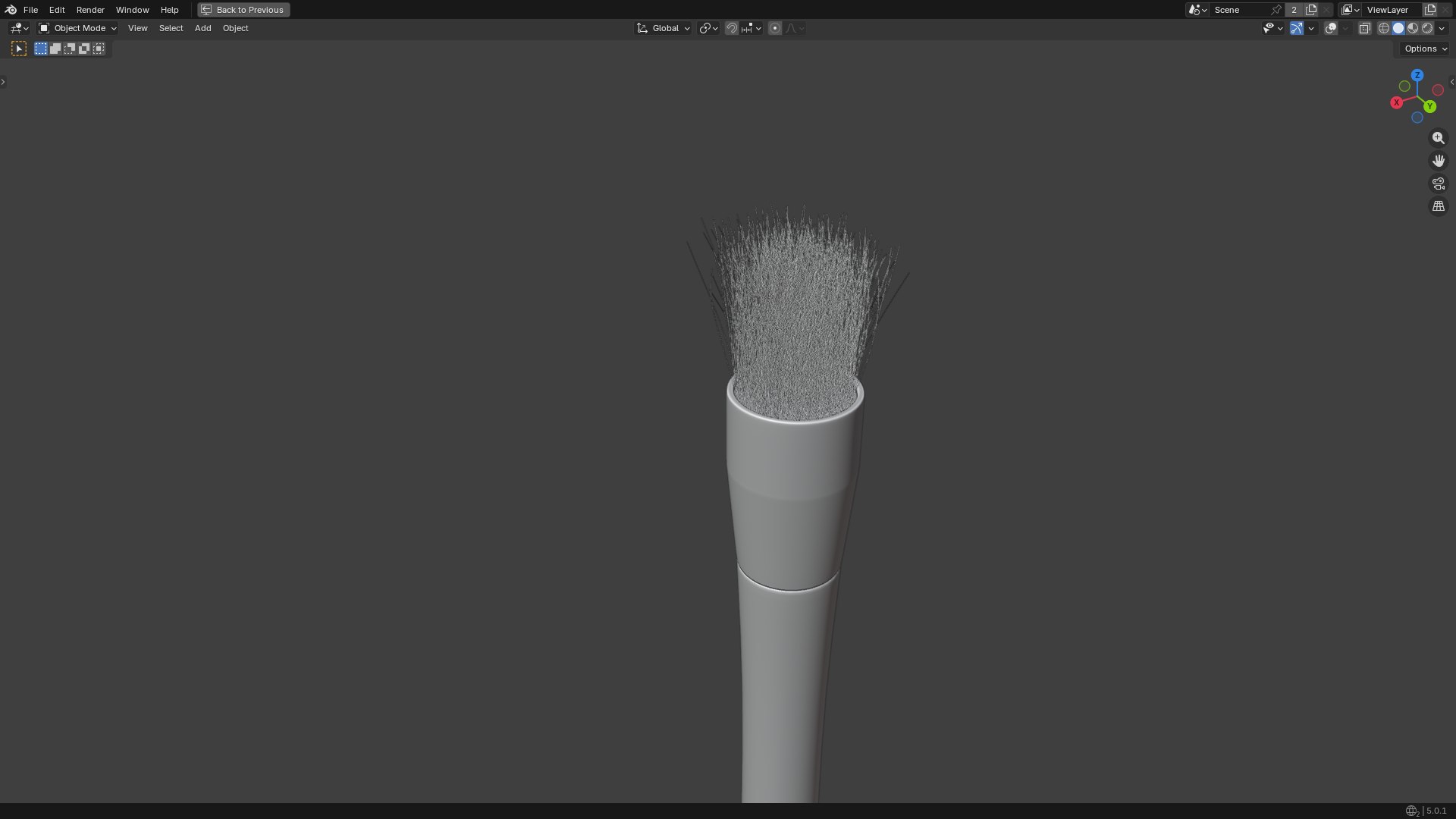Screen dimensions: 1456x819
Task: Choose Invert Selection mode icon
Action: pos(84,49)
